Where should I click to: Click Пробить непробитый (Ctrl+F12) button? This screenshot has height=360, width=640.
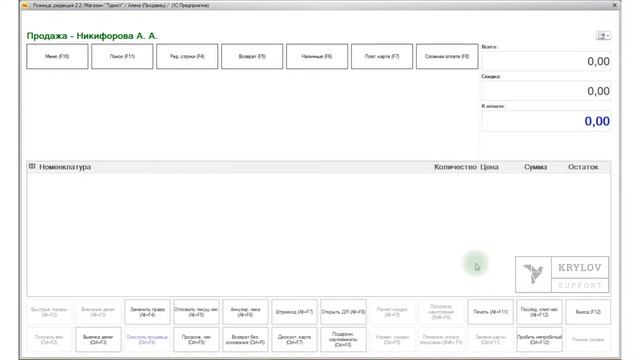(x=539, y=339)
